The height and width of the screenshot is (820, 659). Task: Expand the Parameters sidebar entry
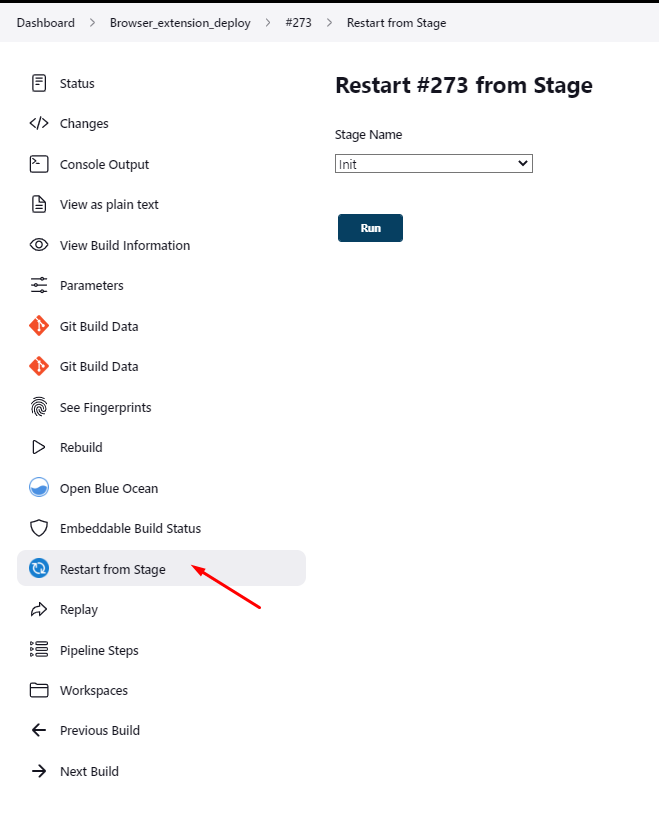coord(92,285)
